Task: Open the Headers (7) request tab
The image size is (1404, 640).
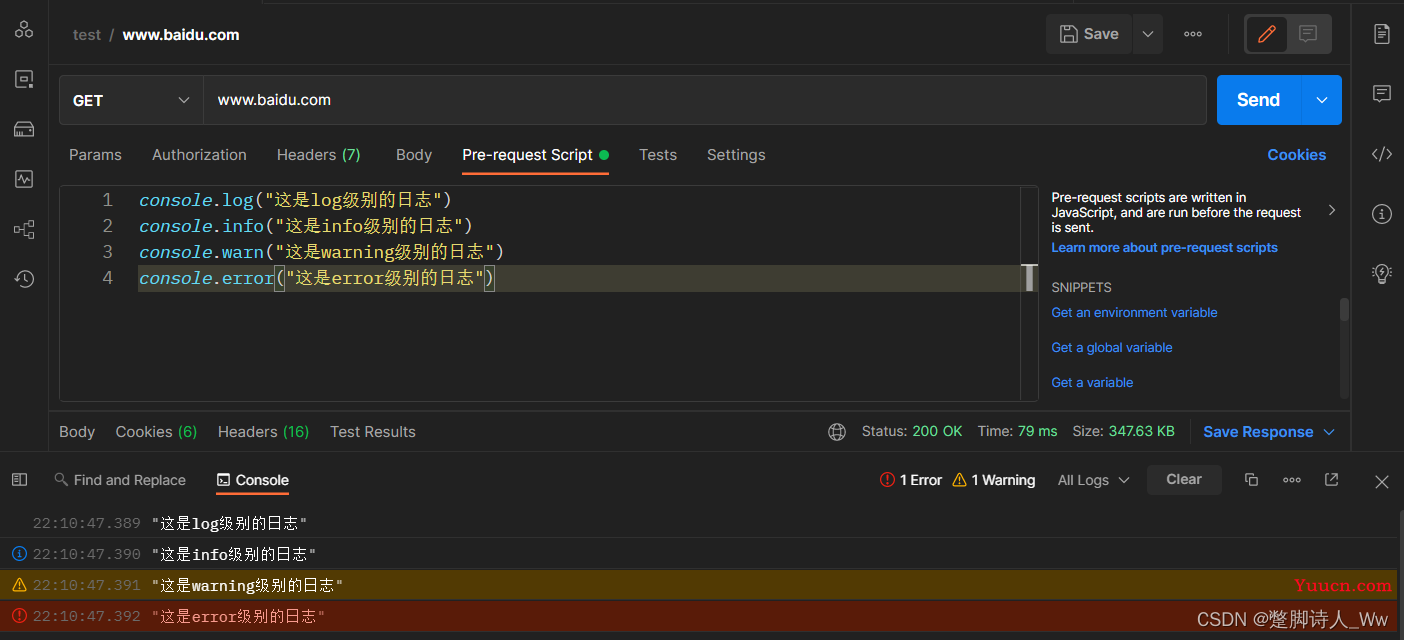Action: [318, 155]
